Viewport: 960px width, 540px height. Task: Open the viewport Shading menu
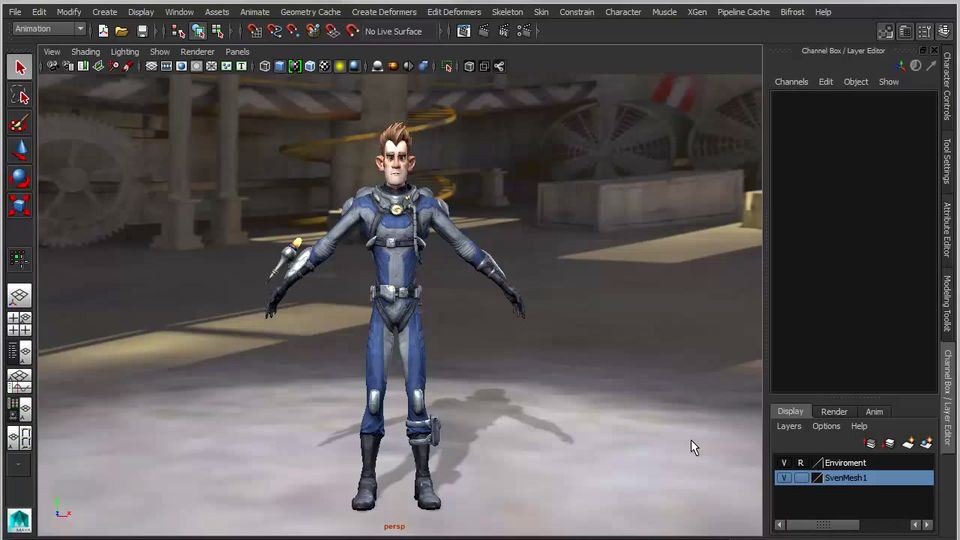pos(85,52)
